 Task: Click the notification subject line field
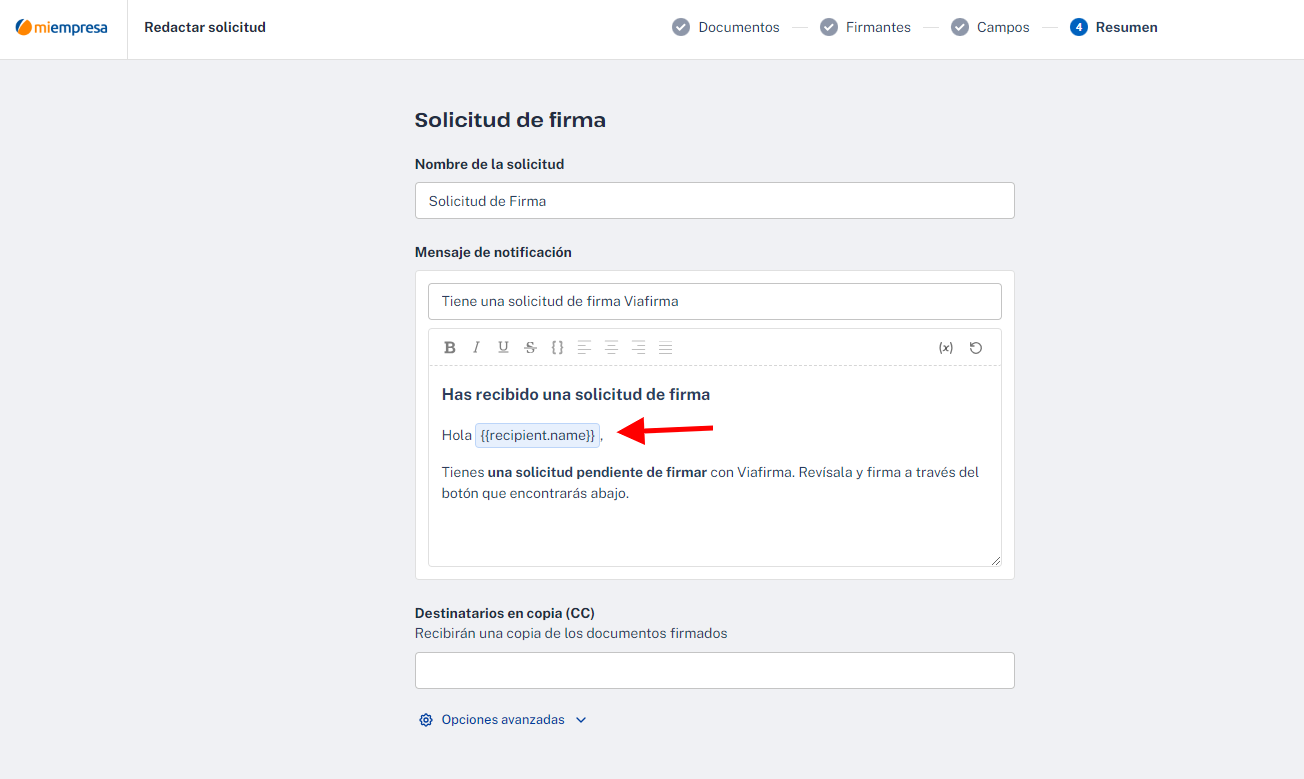[x=715, y=301]
